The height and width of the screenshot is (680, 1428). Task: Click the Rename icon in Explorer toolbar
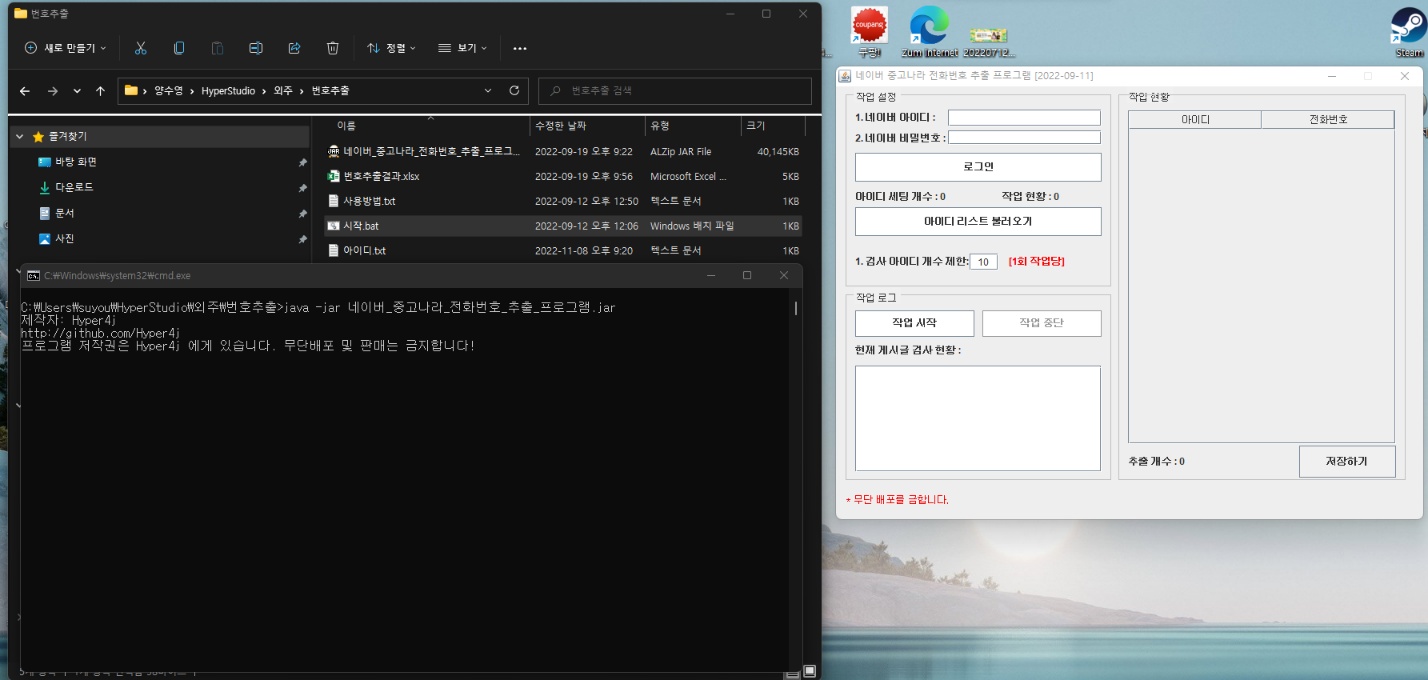point(256,48)
